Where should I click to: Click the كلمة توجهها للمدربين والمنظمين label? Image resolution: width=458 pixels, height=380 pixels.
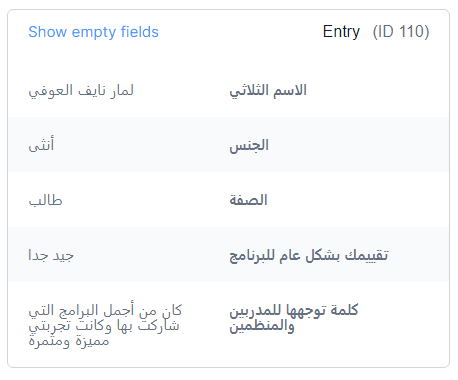294,318
